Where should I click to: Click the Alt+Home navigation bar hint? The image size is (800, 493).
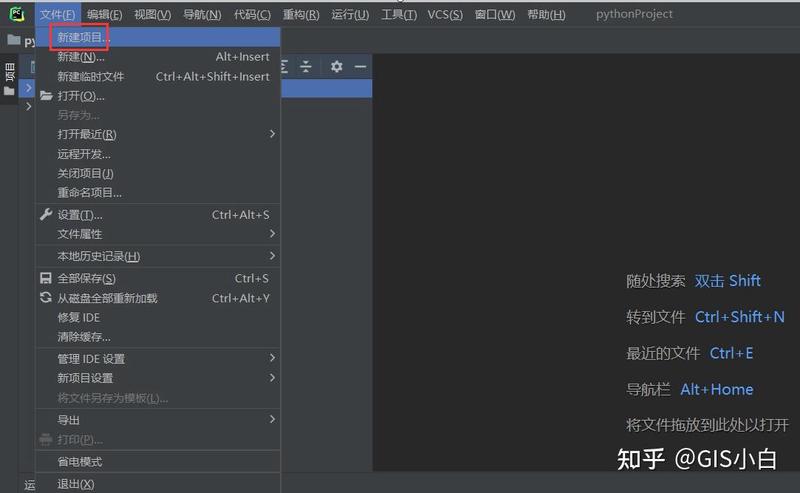click(716, 389)
